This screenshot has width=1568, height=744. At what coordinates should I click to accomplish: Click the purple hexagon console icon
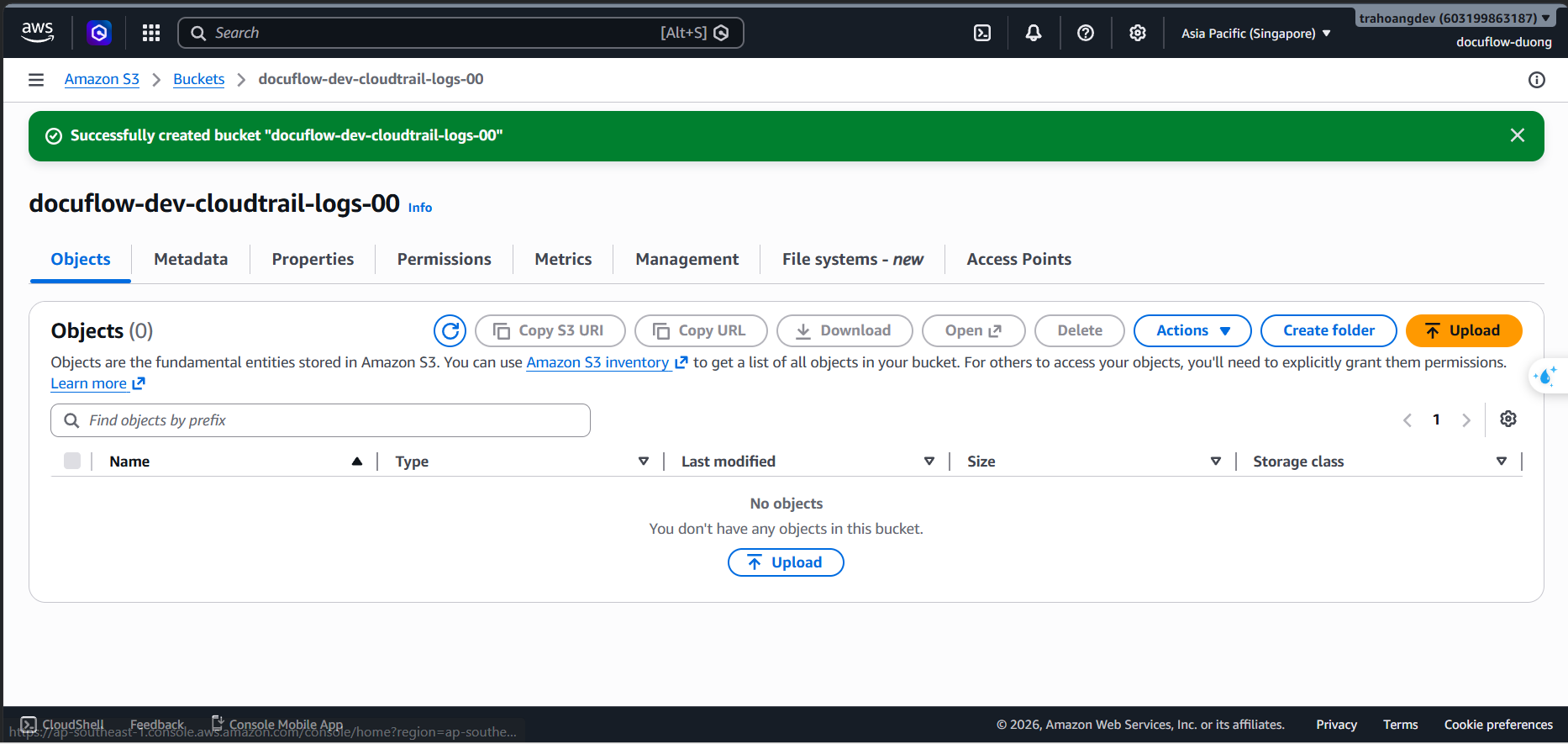tap(99, 33)
